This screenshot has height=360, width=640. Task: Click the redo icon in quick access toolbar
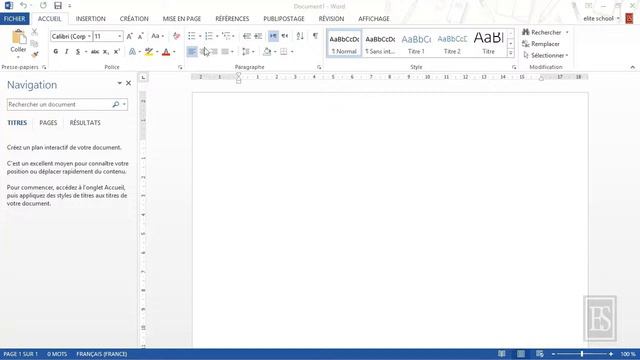coord(43,6)
